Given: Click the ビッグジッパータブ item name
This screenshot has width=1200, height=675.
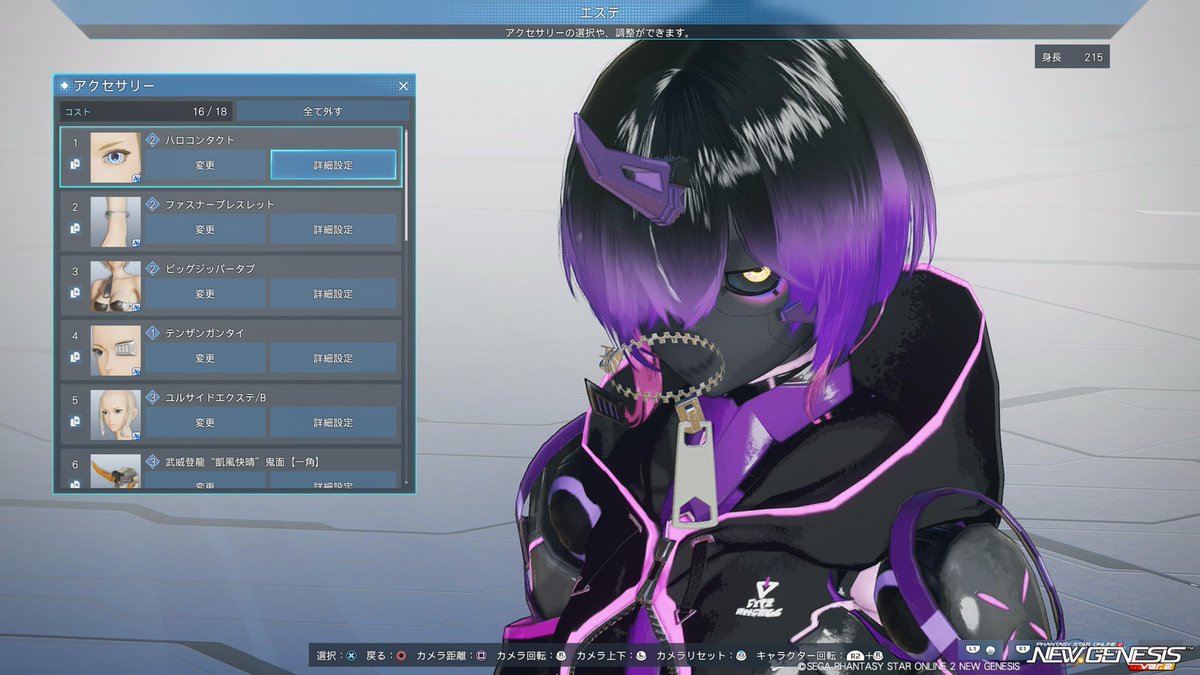Looking at the screenshot, I should pyautogui.click(x=210, y=269).
